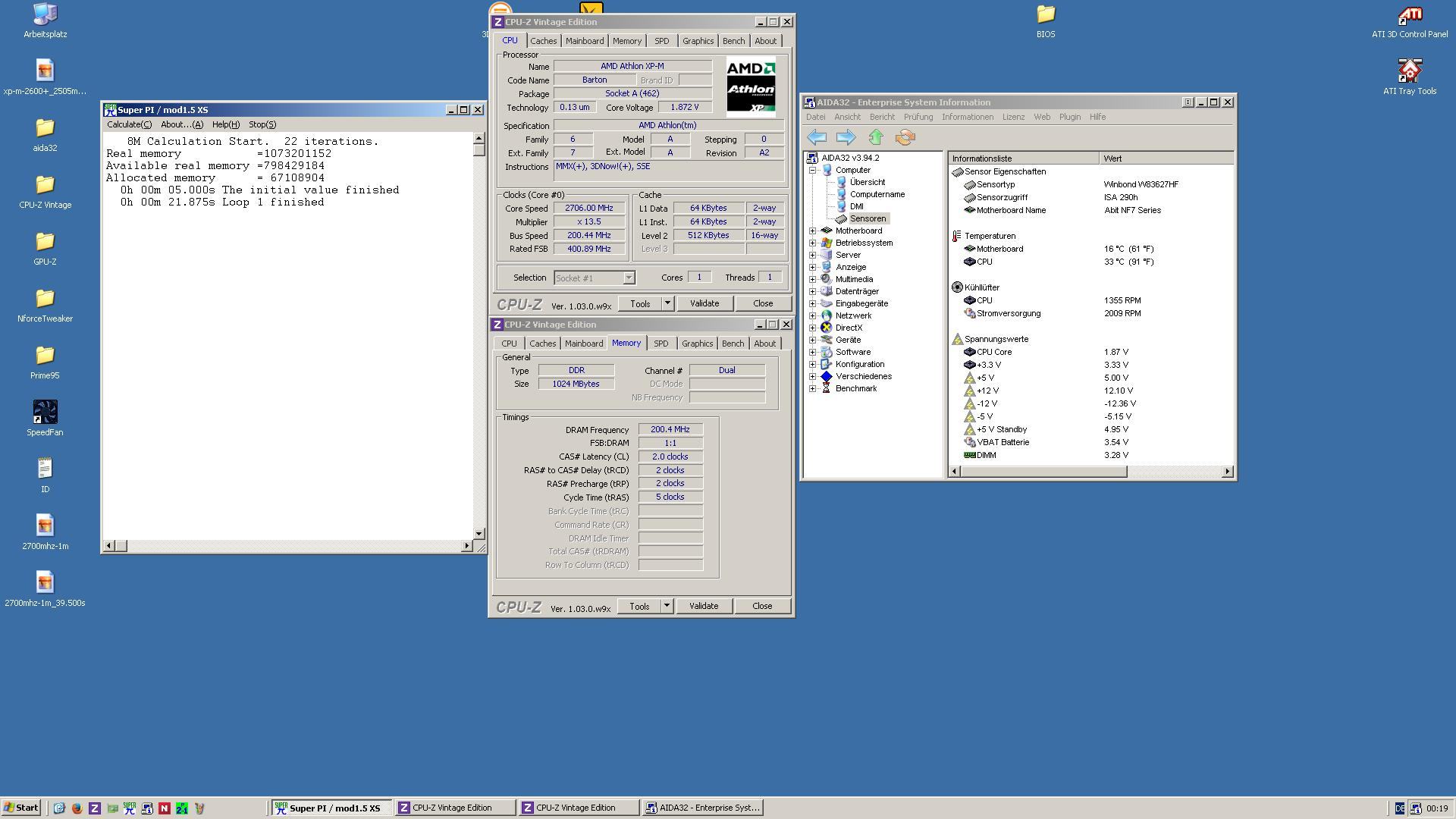This screenshot has height=819, width=1456.
Task: Expand the Multimedia tree node
Action: click(812, 280)
